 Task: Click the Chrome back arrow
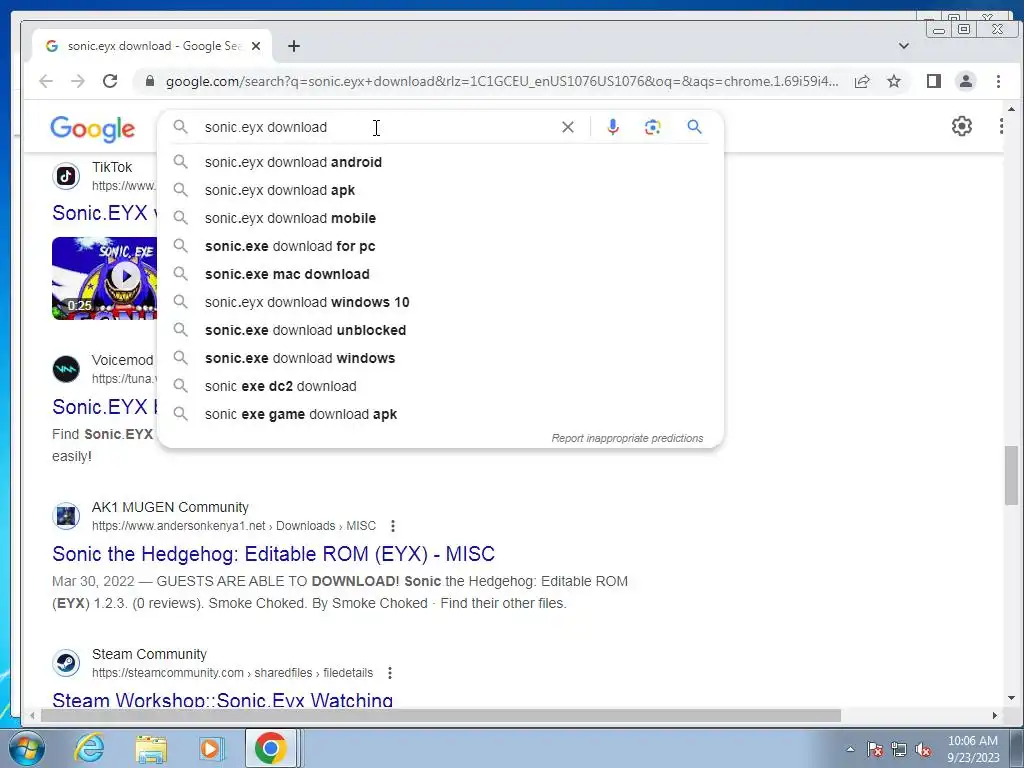click(46, 81)
